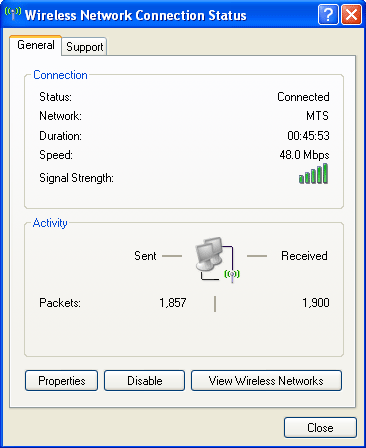This screenshot has width=366, height=448.
Task: Click the Signal Strength label
Action: coord(76,178)
